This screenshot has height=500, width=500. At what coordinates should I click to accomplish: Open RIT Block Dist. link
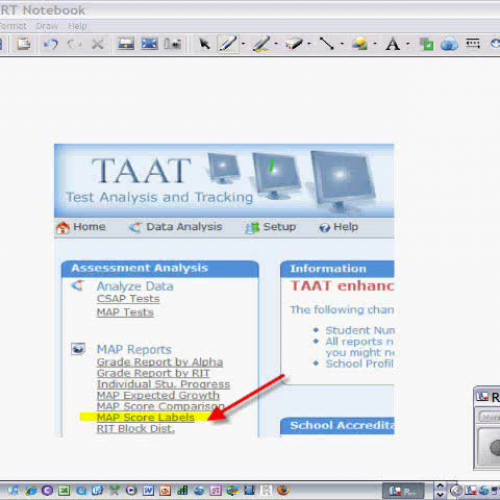click(135, 428)
